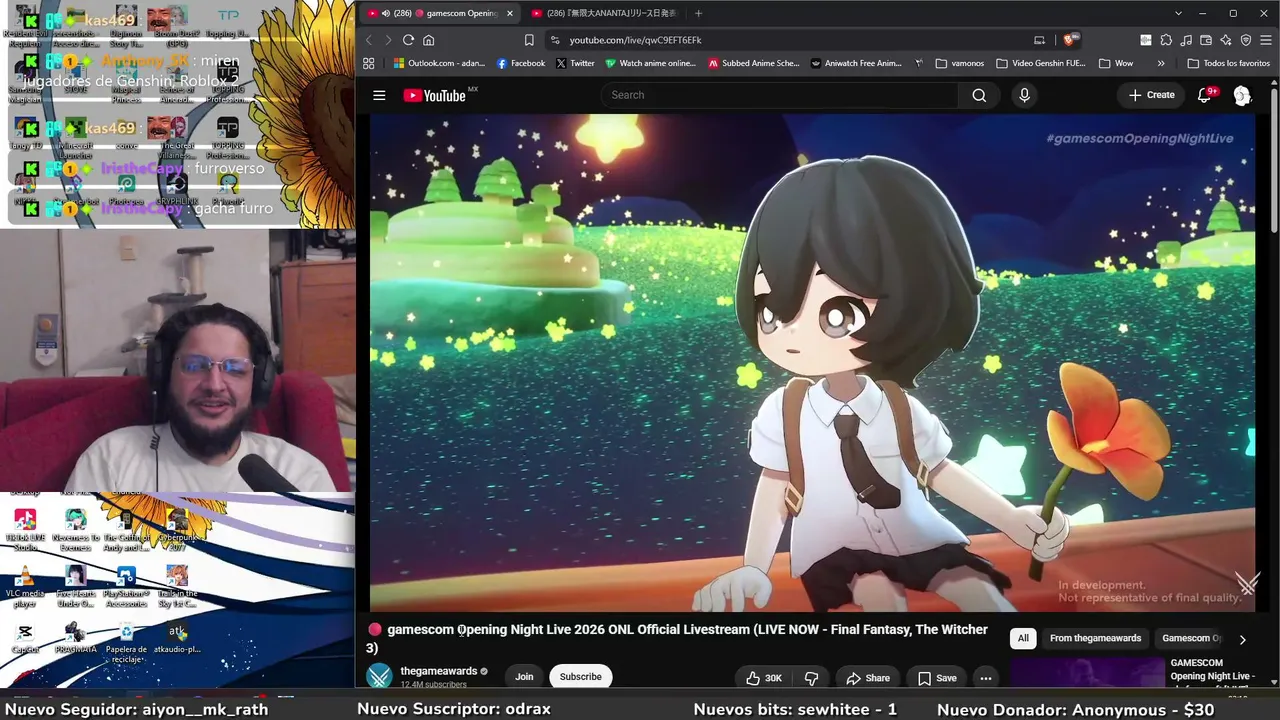The height and width of the screenshot is (720, 1280).
Task: Click the YouTube search magnifier button
Action: pos(979,95)
